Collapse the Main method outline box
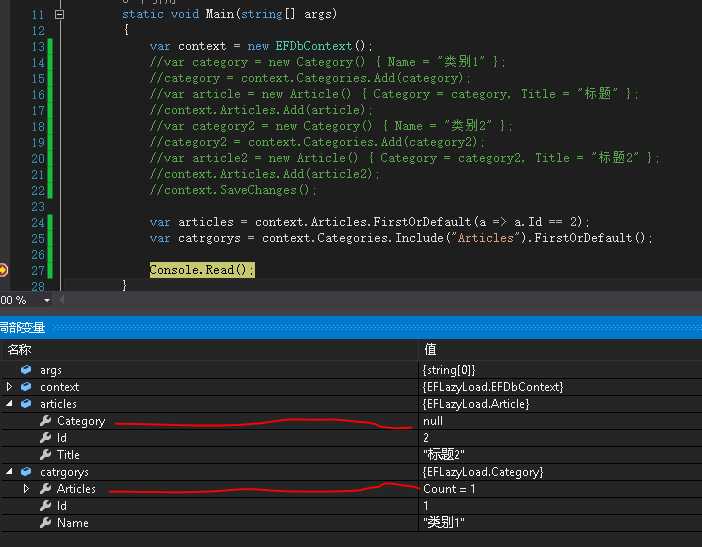Screen dimensions: 702x547 coord(59,15)
